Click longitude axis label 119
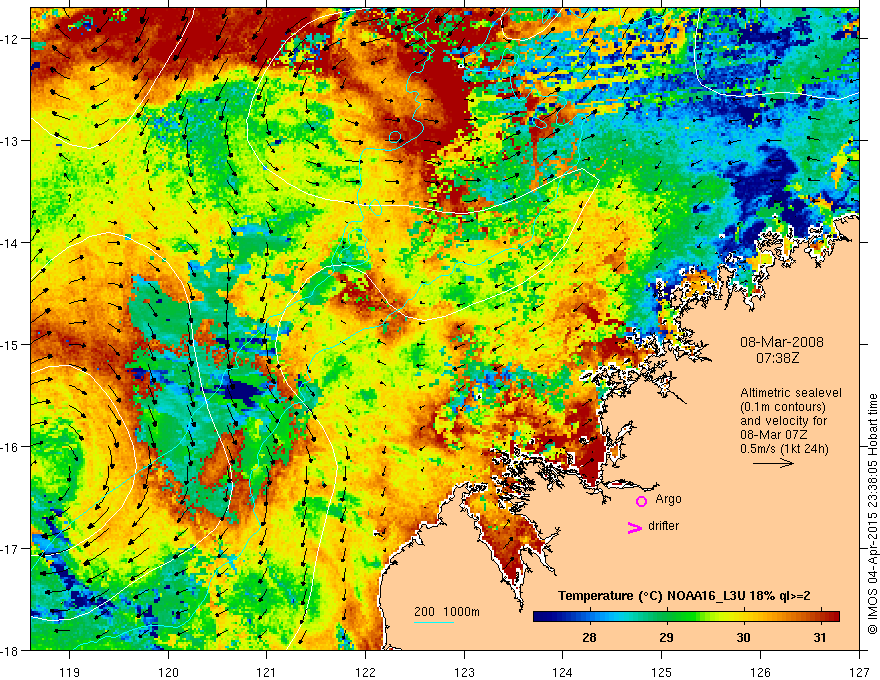Screen dimensions: 880x680 [70, 672]
